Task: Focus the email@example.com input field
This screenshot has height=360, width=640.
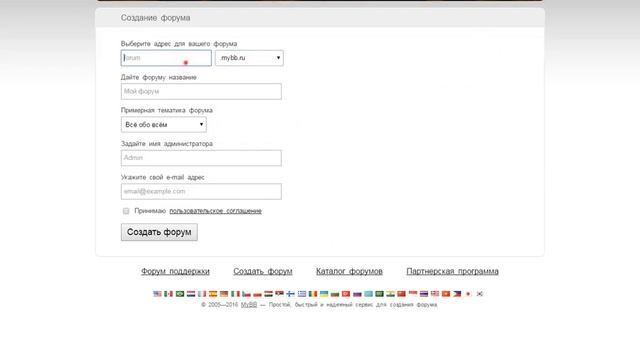Action: [x=201, y=191]
